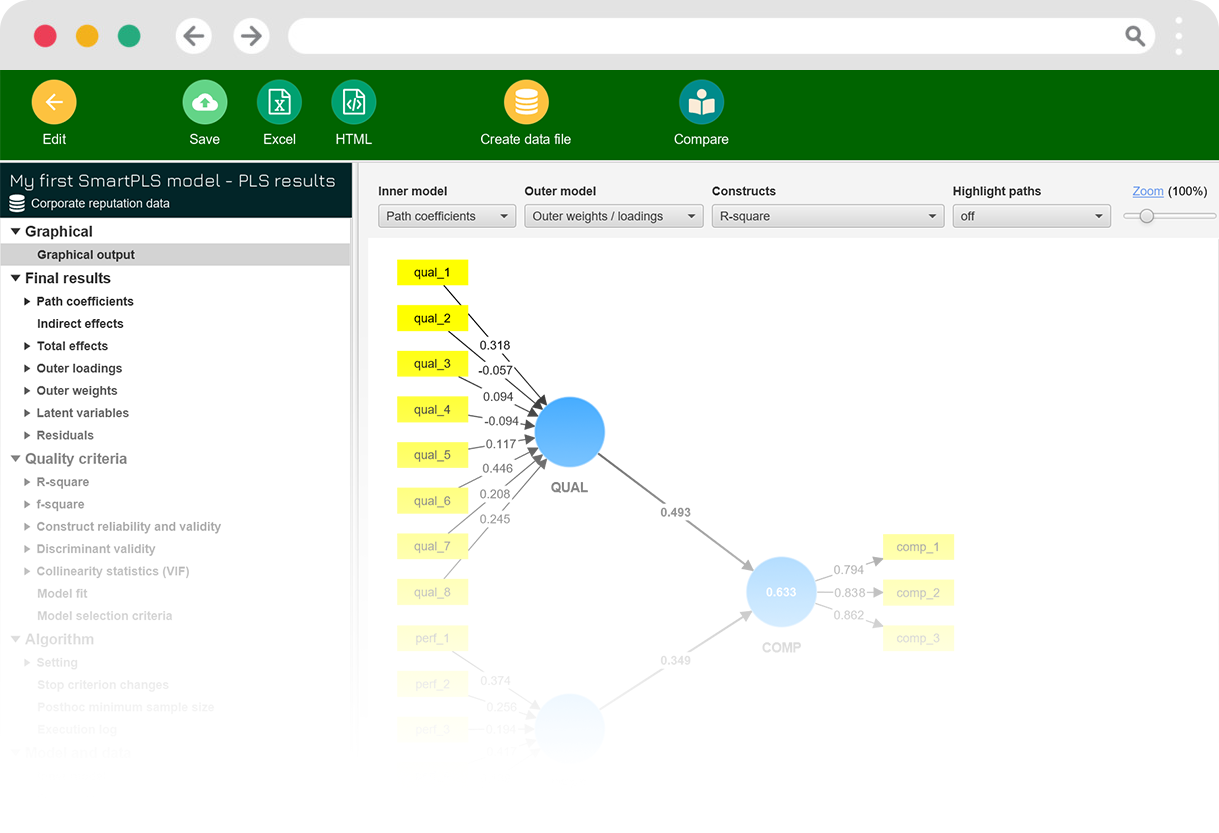Select Graphical output in the sidebar
1219x833 pixels.
[x=86, y=255]
